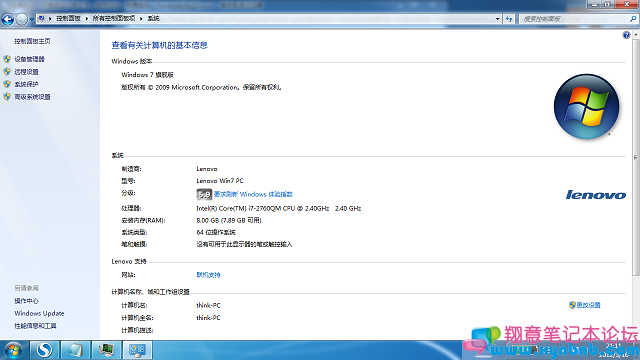Open the second taskbar window icon

pyautogui.click(x=75, y=350)
